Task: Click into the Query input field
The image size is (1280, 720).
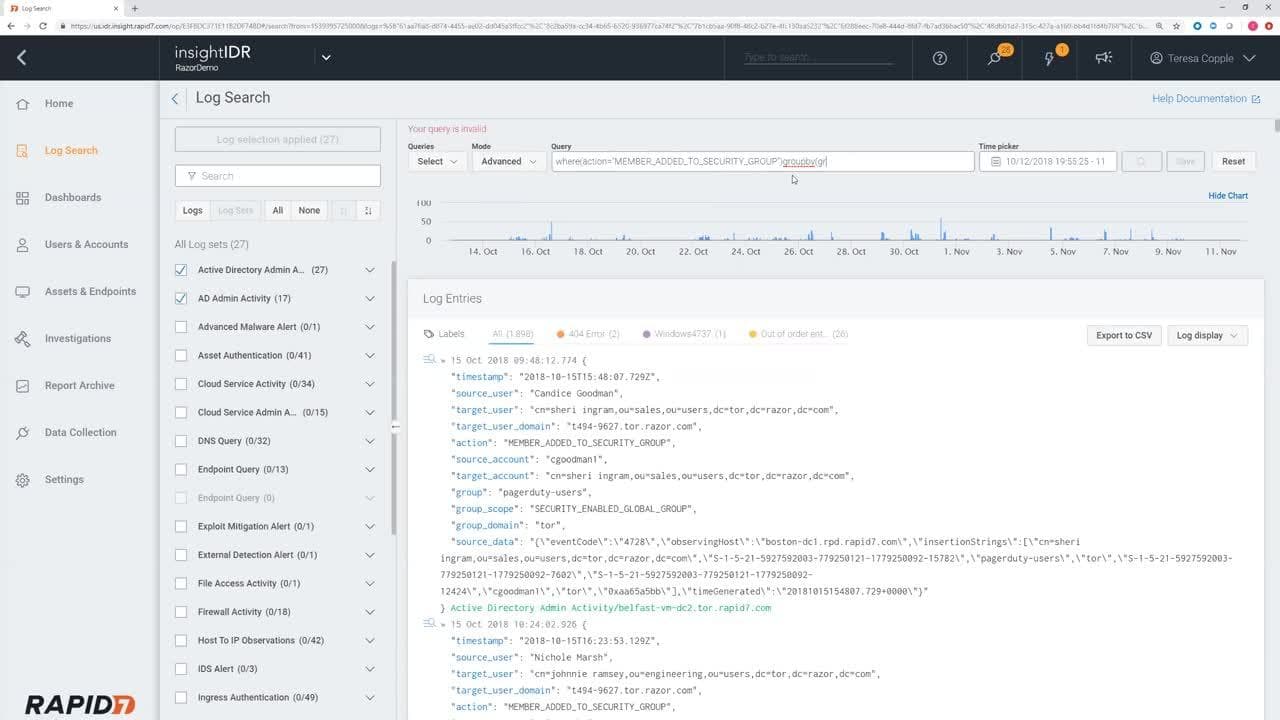Action: click(763, 161)
